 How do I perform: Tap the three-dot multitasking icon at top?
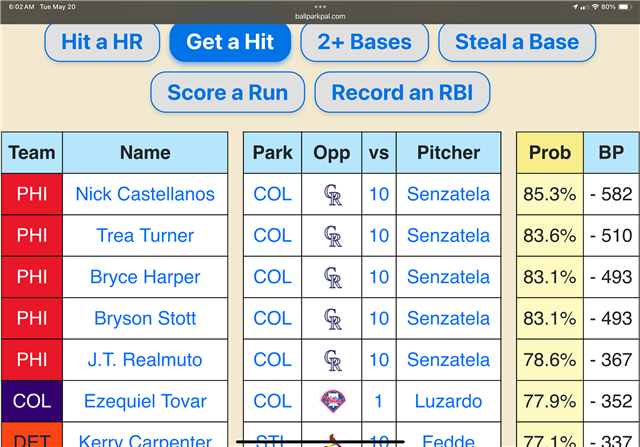[320, 7]
